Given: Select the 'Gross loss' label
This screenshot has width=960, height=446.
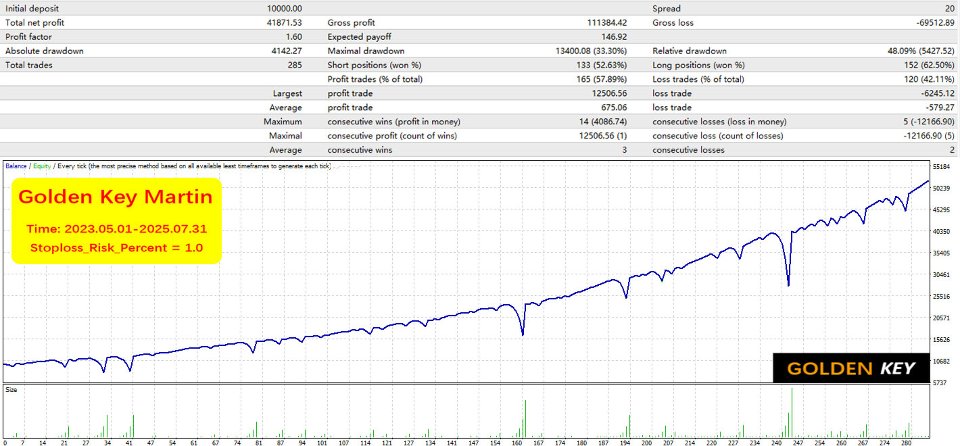Looking at the screenshot, I should click(x=674, y=23).
